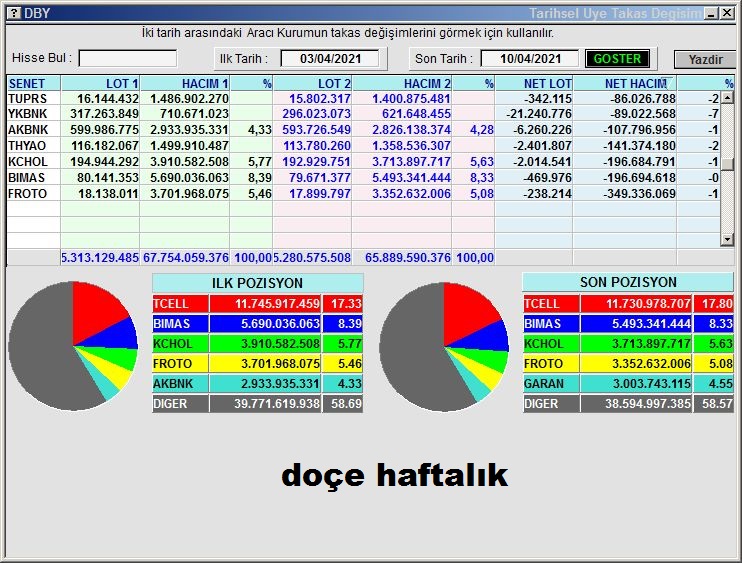The height and width of the screenshot is (563, 742).
Task: Select the THYAO row
Action: click(363, 146)
